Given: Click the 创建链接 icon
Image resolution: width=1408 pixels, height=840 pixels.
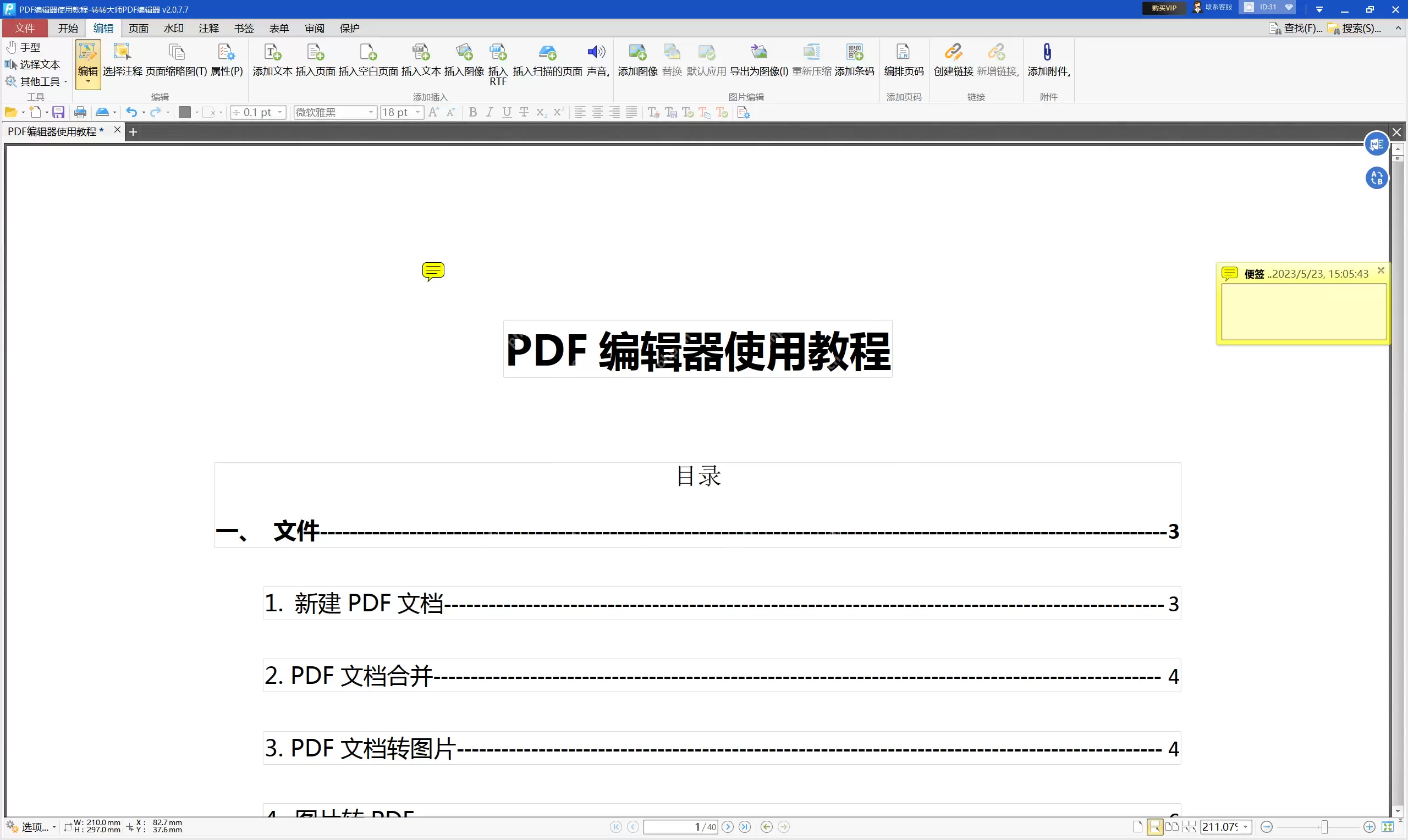Looking at the screenshot, I should coord(953,58).
